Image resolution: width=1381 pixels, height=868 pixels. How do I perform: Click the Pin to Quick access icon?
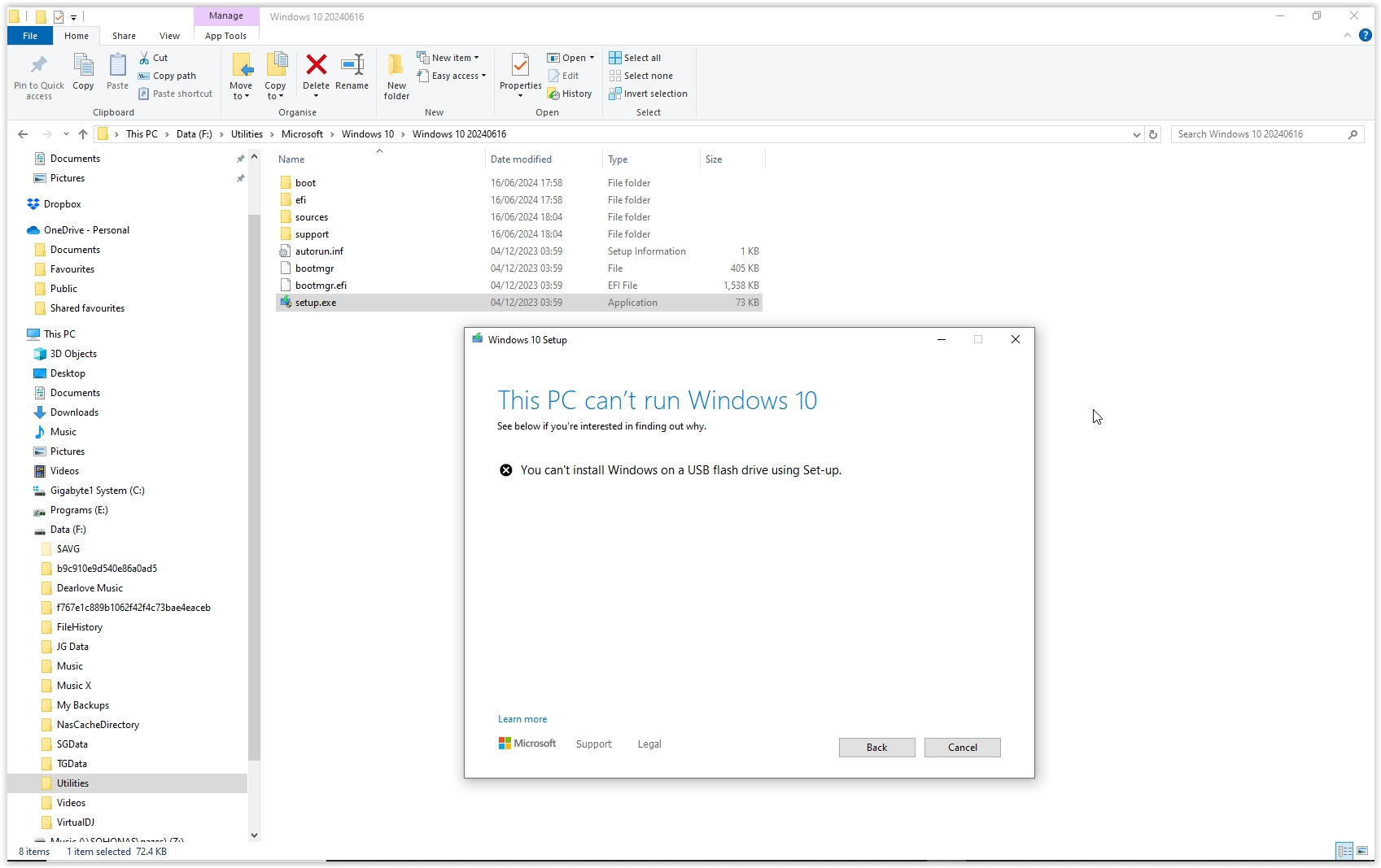click(38, 65)
